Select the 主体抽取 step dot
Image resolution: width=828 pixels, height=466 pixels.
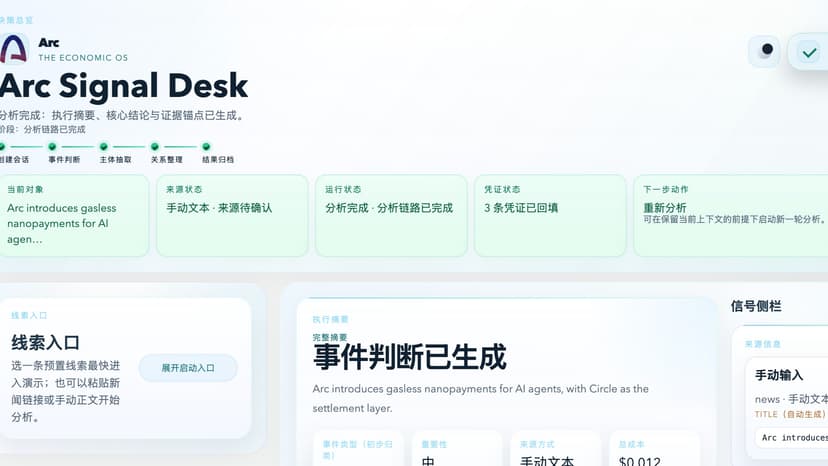(104, 146)
